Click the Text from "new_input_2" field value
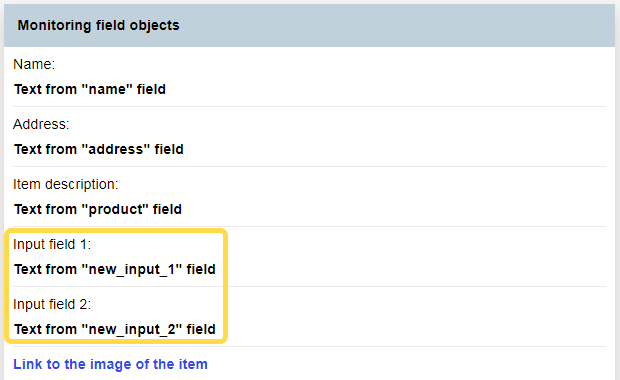This screenshot has width=620, height=380. (x=115, y=329)
